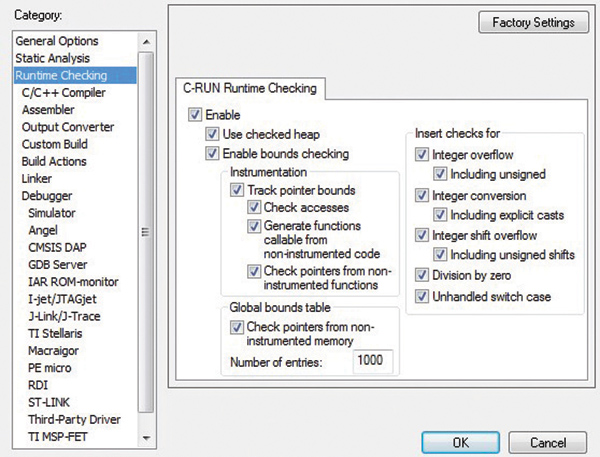Cancel the options dialog
Screen dimensions: 600x457
tap(547, 442)
